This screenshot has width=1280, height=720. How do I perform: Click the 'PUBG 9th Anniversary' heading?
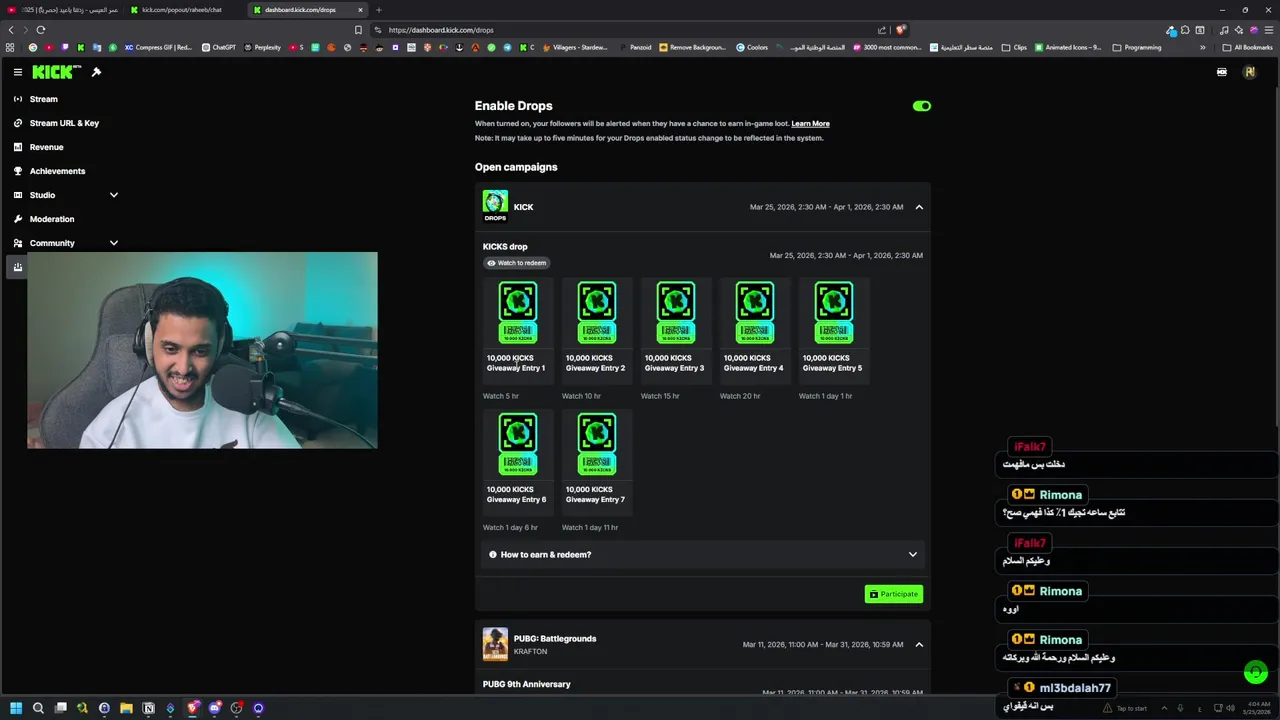[x=527, y=684]
